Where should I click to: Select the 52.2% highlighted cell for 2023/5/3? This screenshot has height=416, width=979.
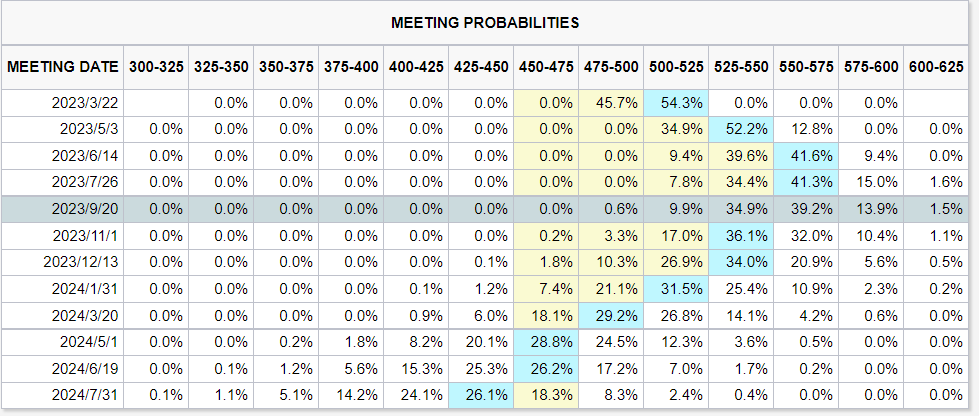741,129
